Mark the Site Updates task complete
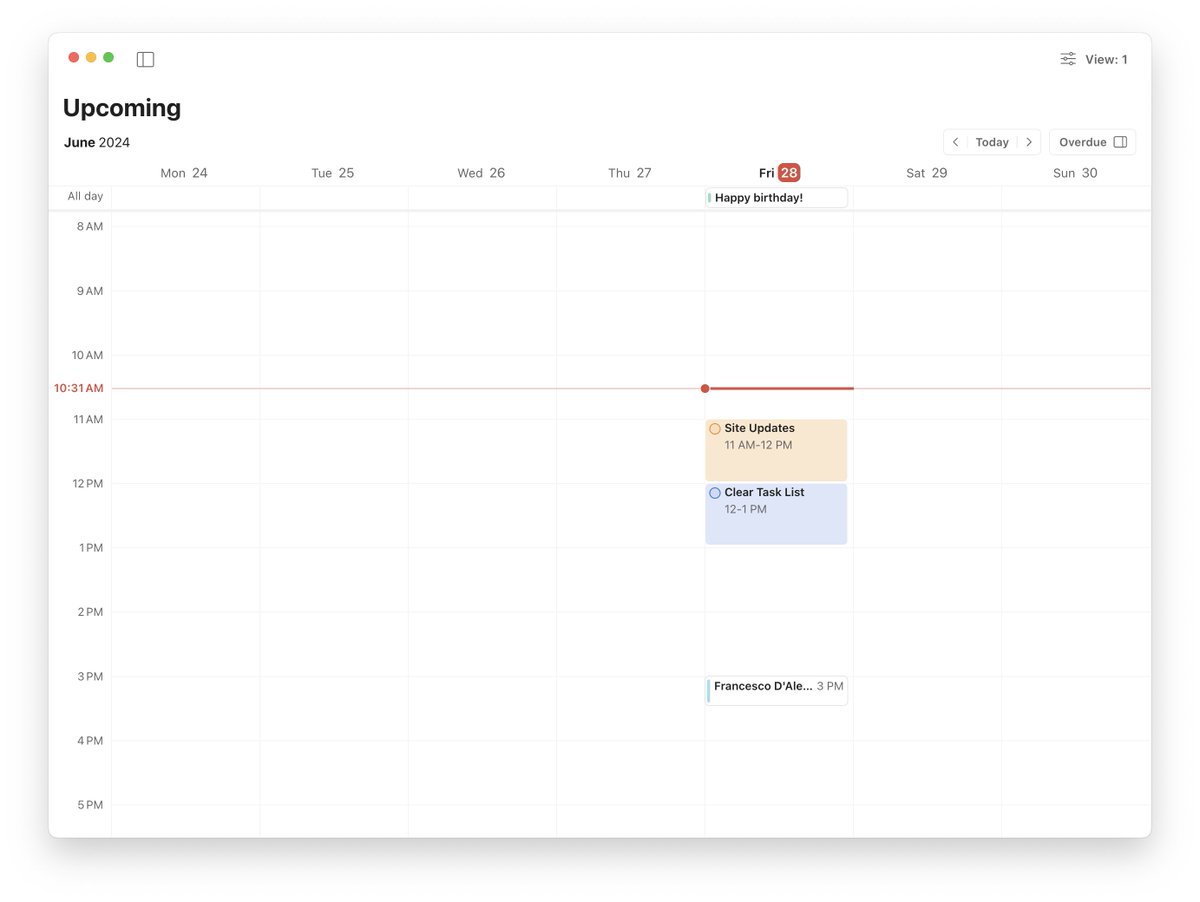 tap(714, 428)
